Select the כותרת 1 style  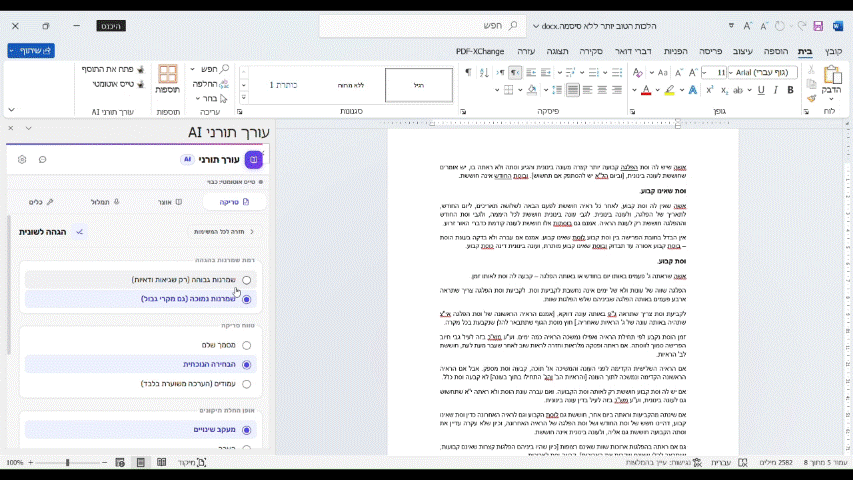pyautogui.click(x=283, y=85)
